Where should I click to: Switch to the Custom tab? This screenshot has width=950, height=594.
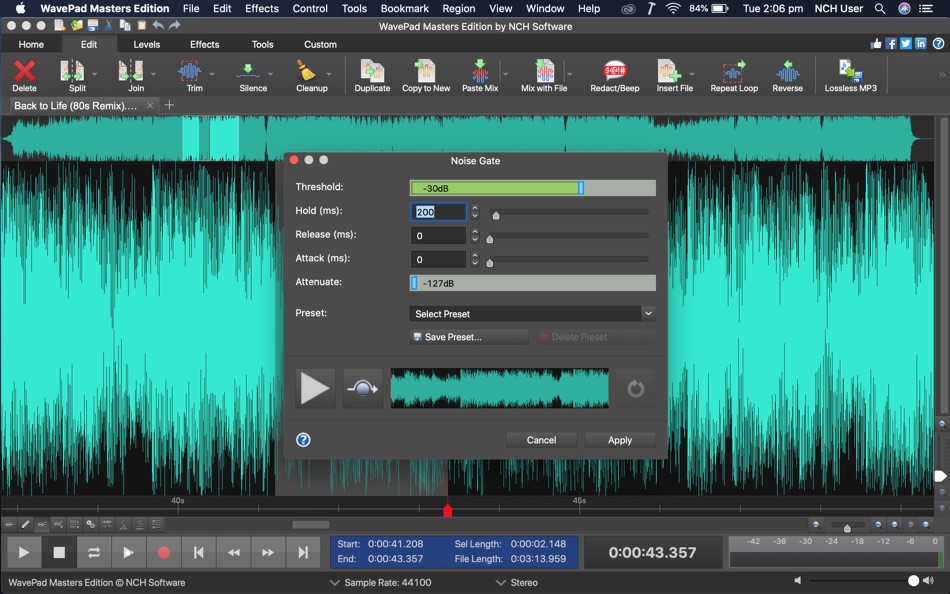(321, 44)
